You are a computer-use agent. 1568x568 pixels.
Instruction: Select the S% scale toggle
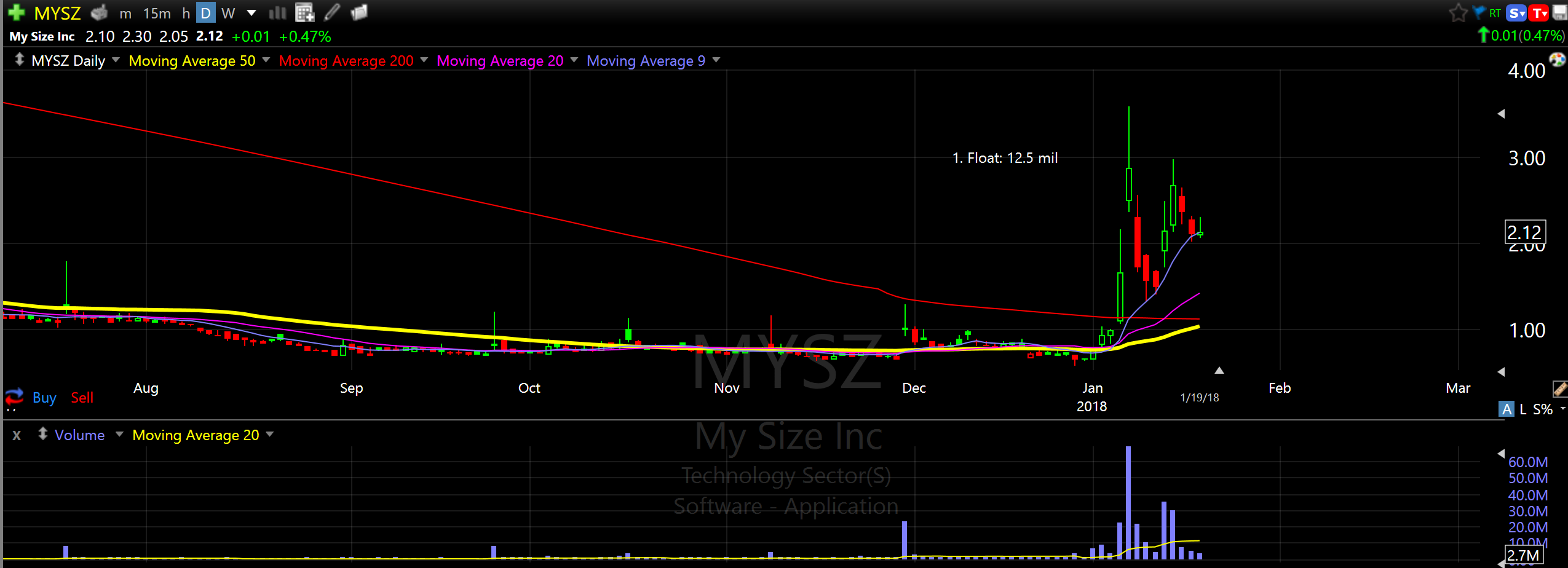click(x=1543, y=409)
